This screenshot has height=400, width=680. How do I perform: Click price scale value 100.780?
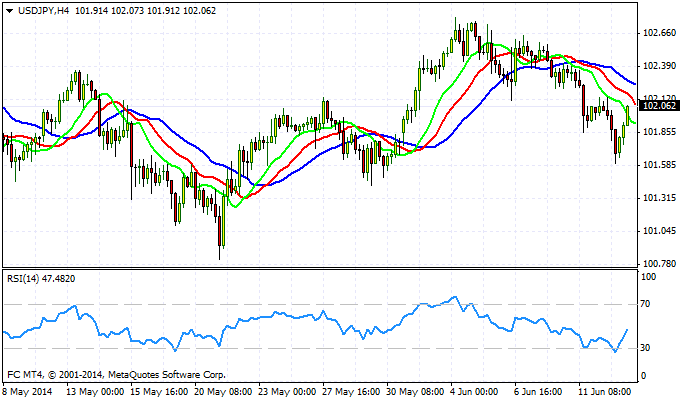pyautogui.click(x=659, y=264)
